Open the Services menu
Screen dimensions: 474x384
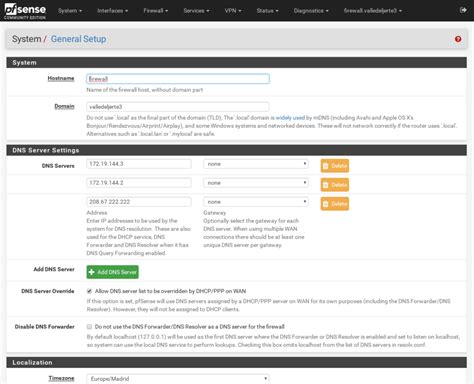point(196,11)
